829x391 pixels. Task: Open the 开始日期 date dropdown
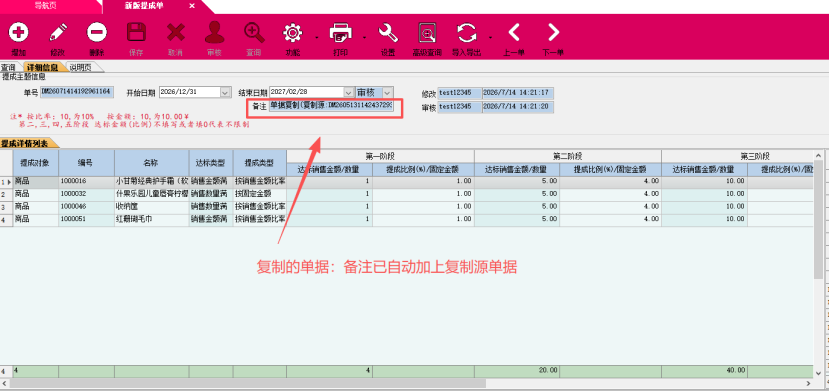click(x=225, y=92)
